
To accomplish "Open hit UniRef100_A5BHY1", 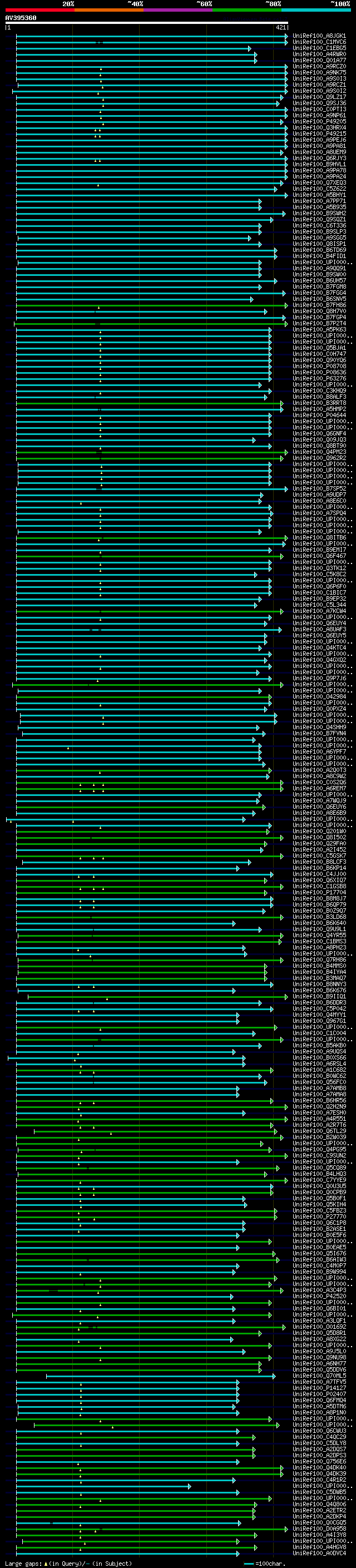I will pyautogui.click(x=319, y=195).
